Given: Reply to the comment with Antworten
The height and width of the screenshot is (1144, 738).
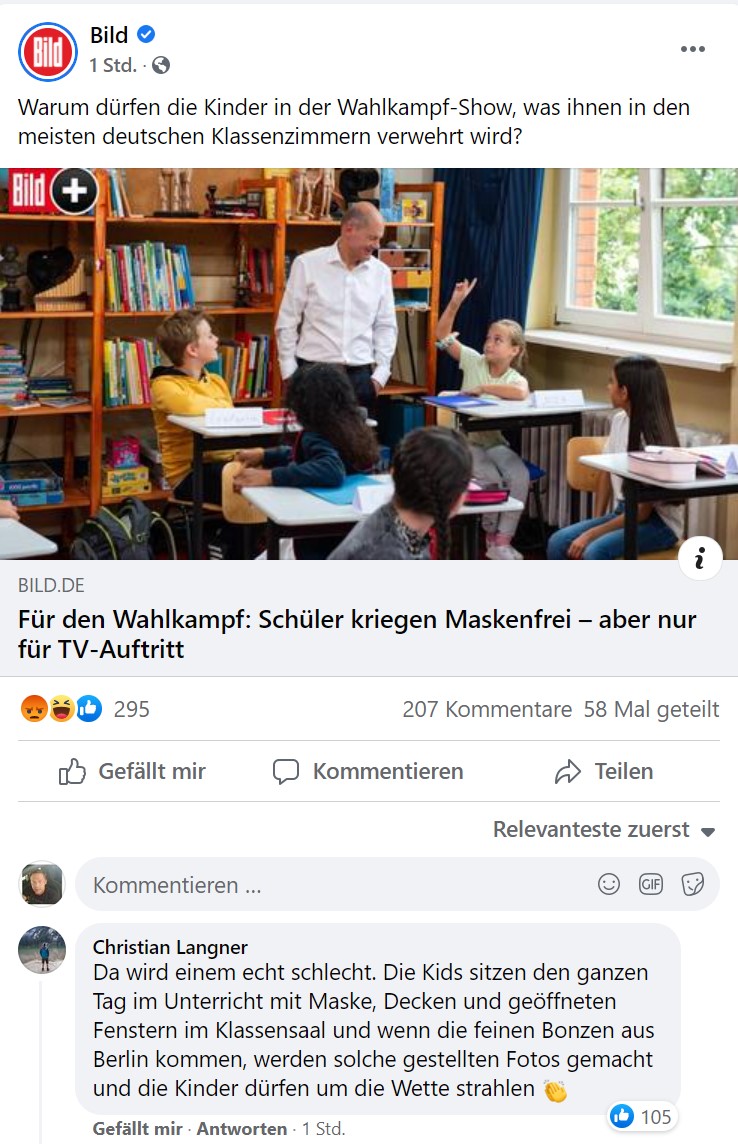Looking at the screenshot, I should (241, 1129).
